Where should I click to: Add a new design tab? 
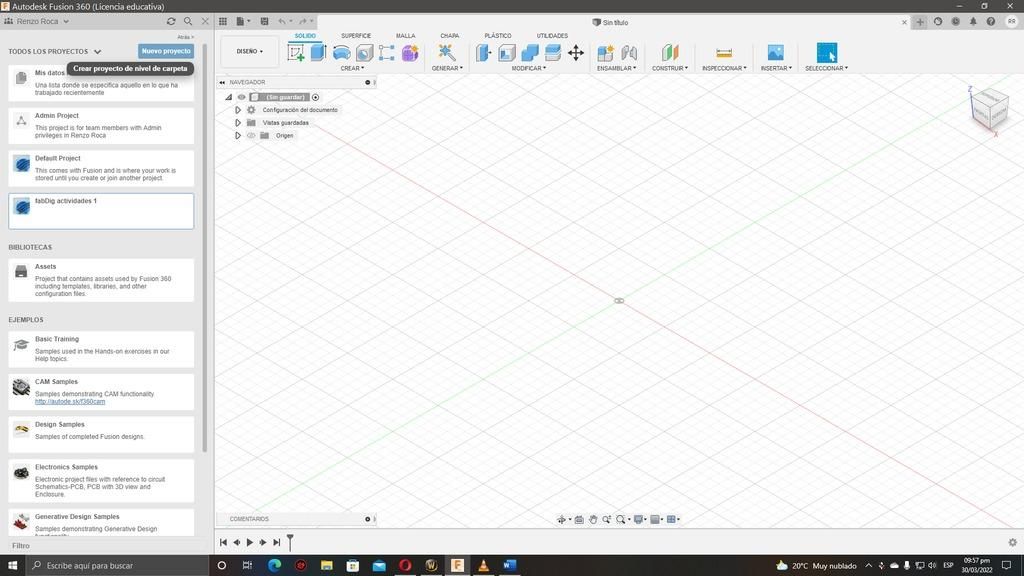(920, 22)
